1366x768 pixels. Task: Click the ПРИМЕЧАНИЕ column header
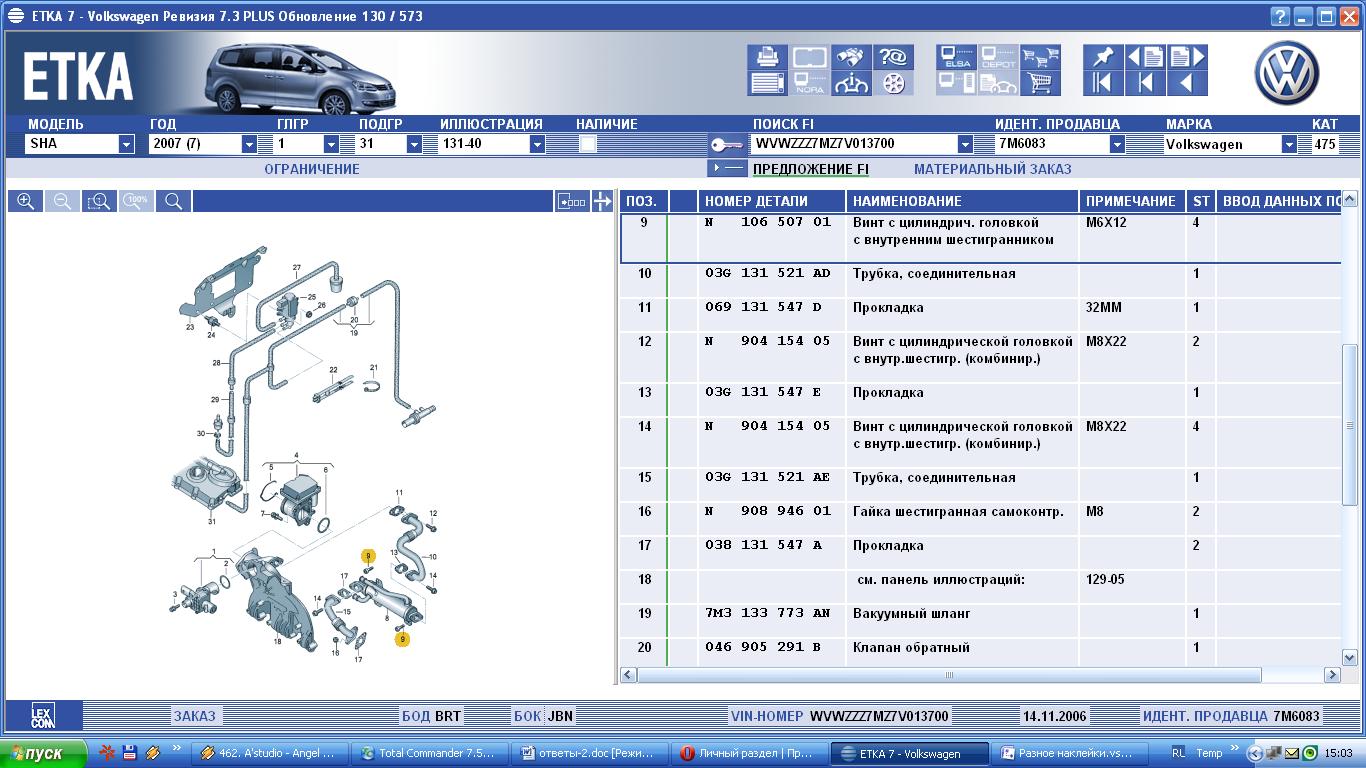pos(1132,201)
